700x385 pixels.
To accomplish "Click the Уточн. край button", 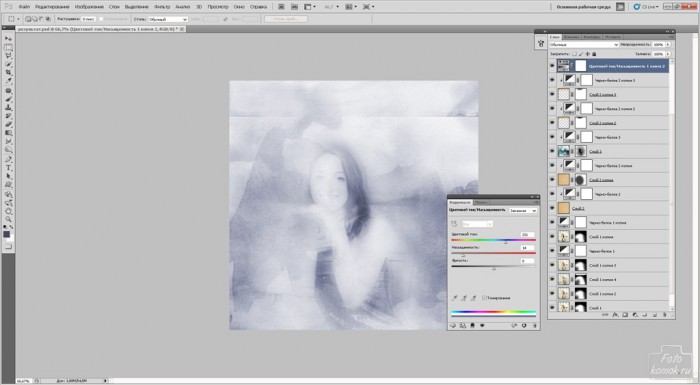I will (x=286, y=19).
